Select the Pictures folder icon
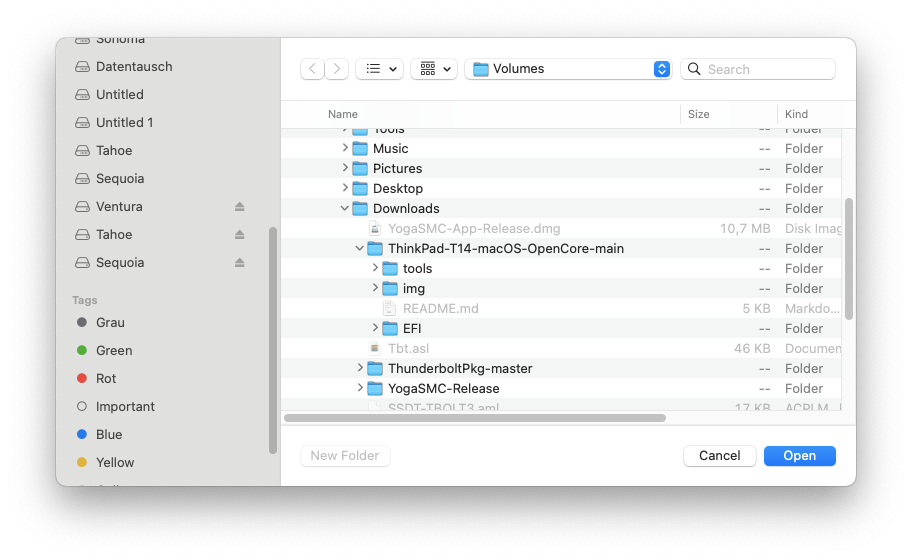 click(x=361, y=169)
